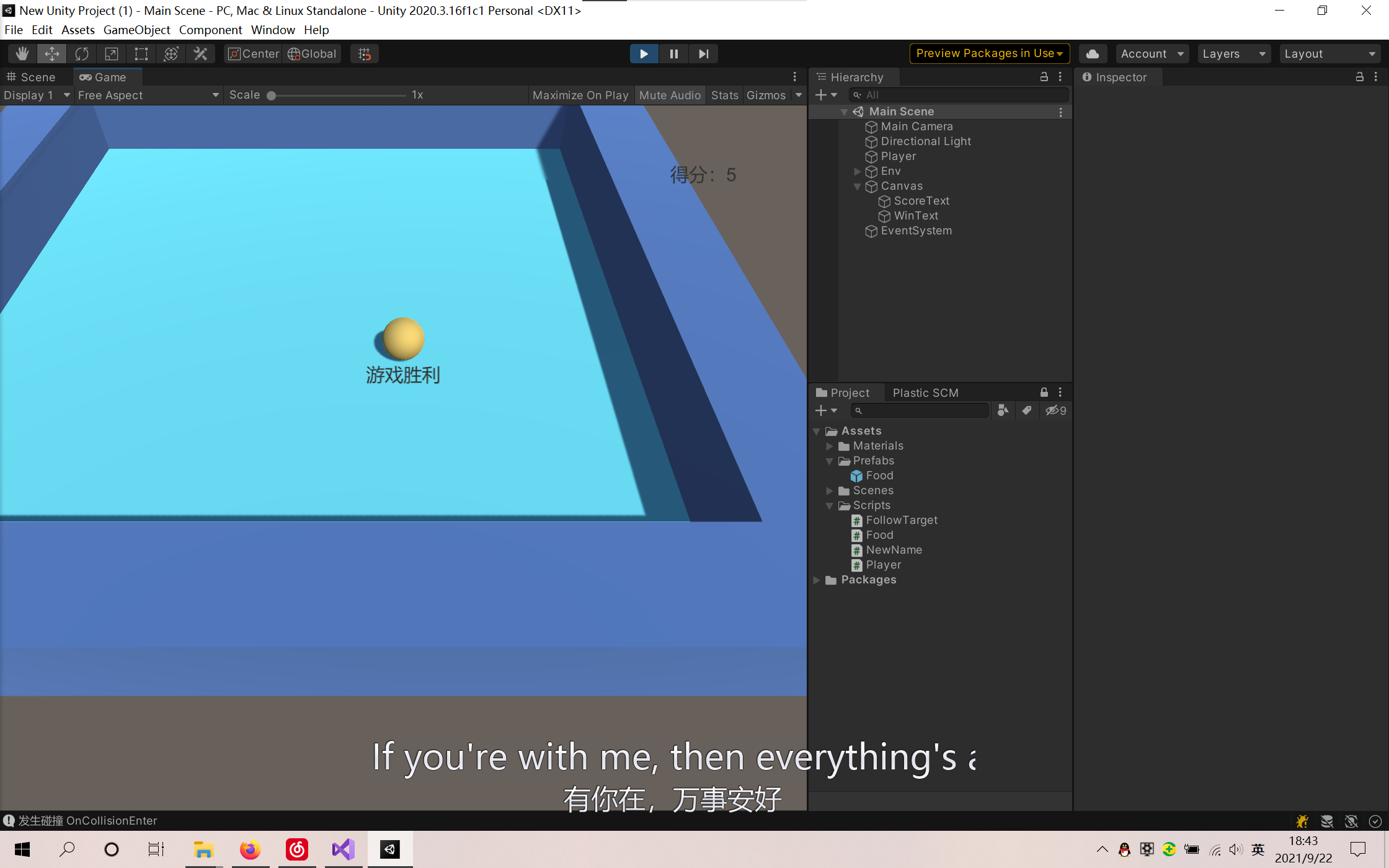Open cloud services icon
The image size is (1389, 868).
[x=1093, y=54]
